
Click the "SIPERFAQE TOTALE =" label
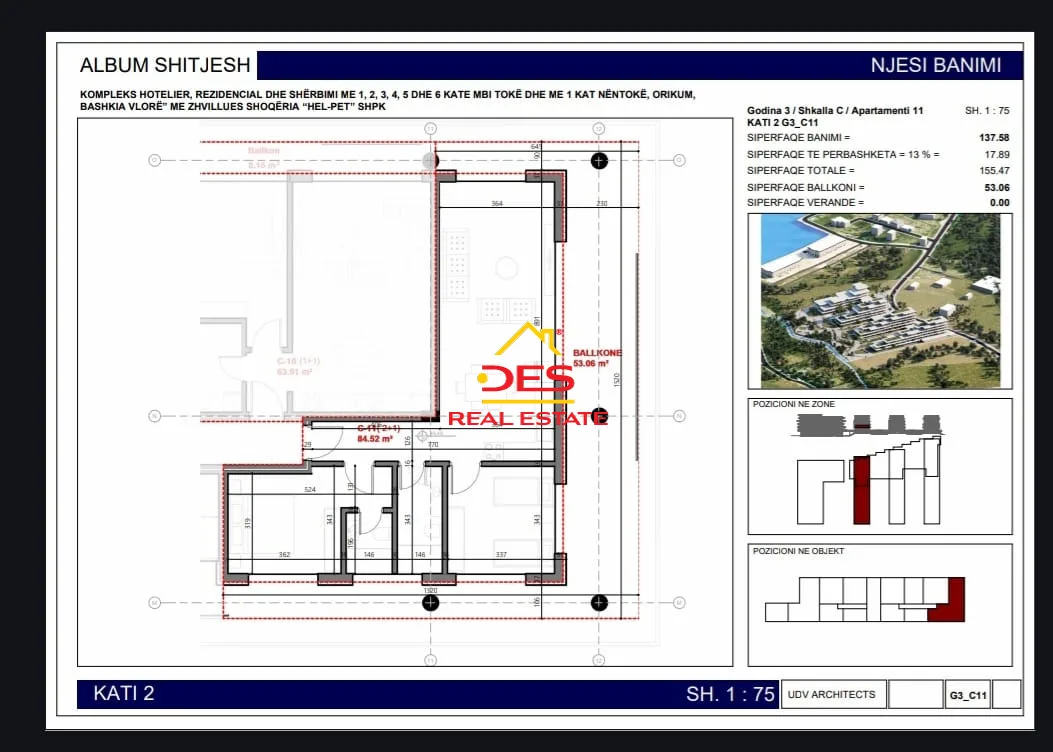(800, 171)
